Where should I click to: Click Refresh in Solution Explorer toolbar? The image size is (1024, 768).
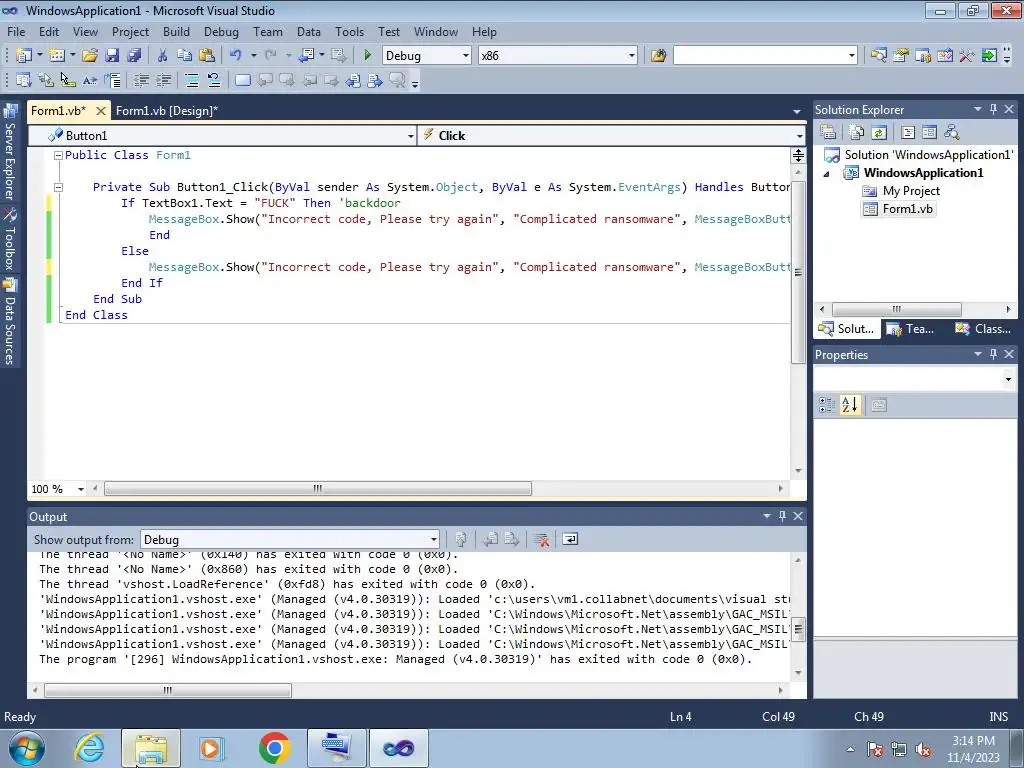tap(879, 133)
